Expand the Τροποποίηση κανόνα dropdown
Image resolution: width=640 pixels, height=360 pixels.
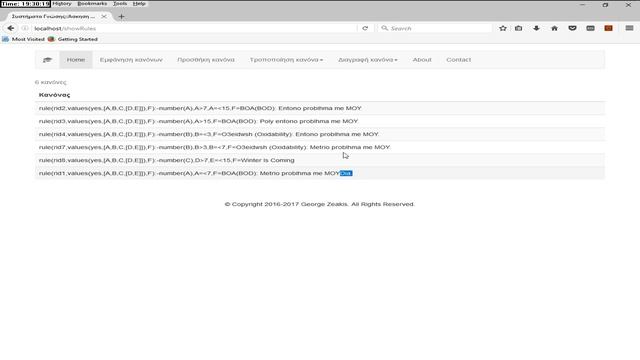pos(286,60)
